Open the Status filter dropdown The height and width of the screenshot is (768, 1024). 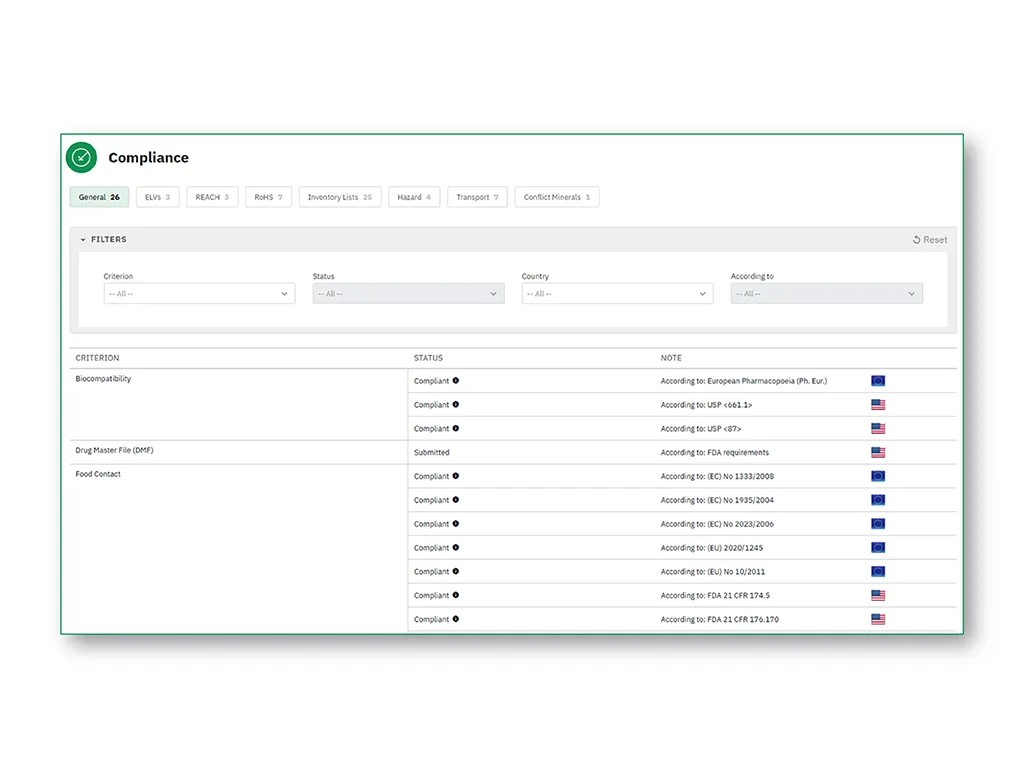pos(408,294)
